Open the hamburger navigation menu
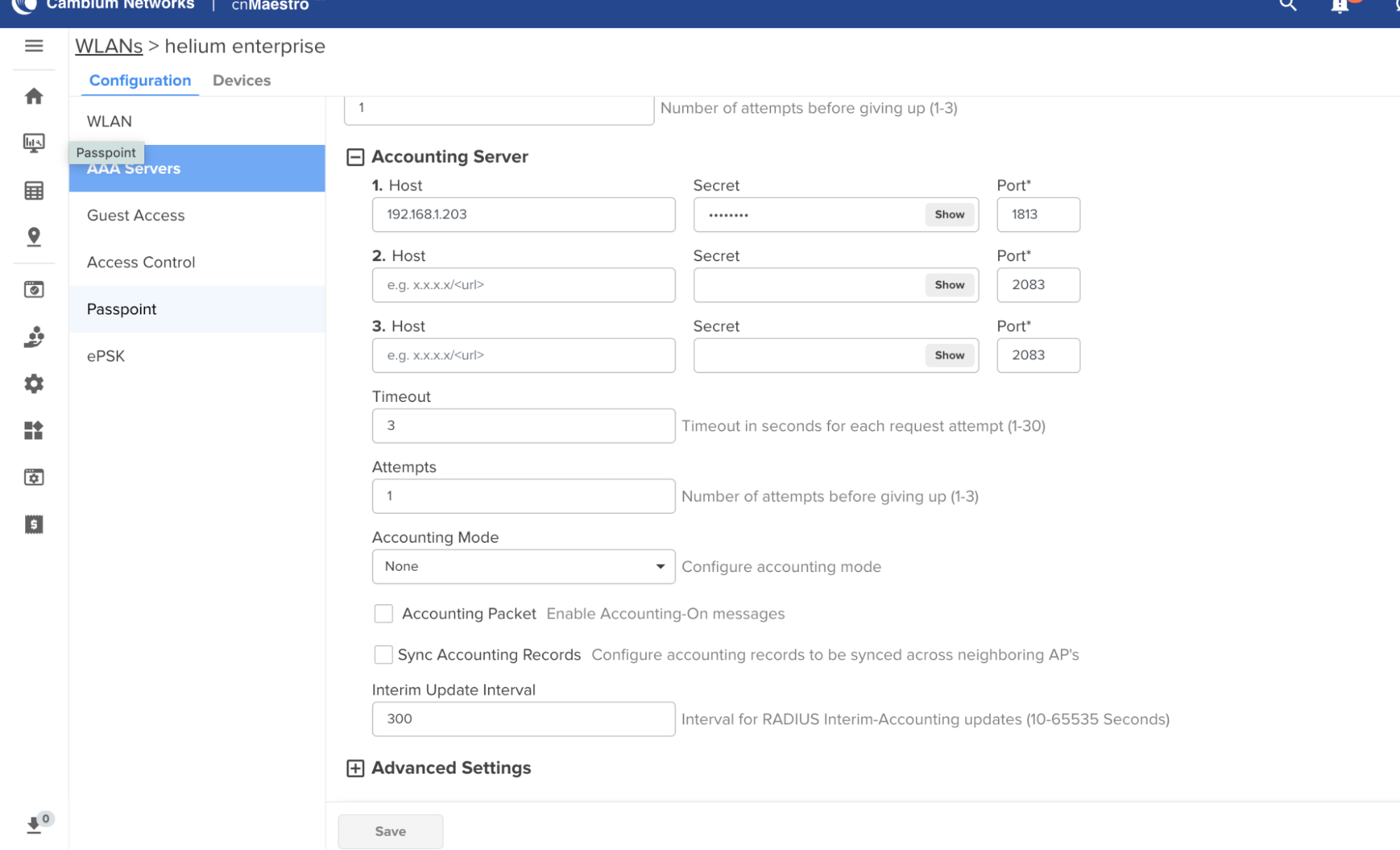This screenshot has width=1400, height=850. 34,46
